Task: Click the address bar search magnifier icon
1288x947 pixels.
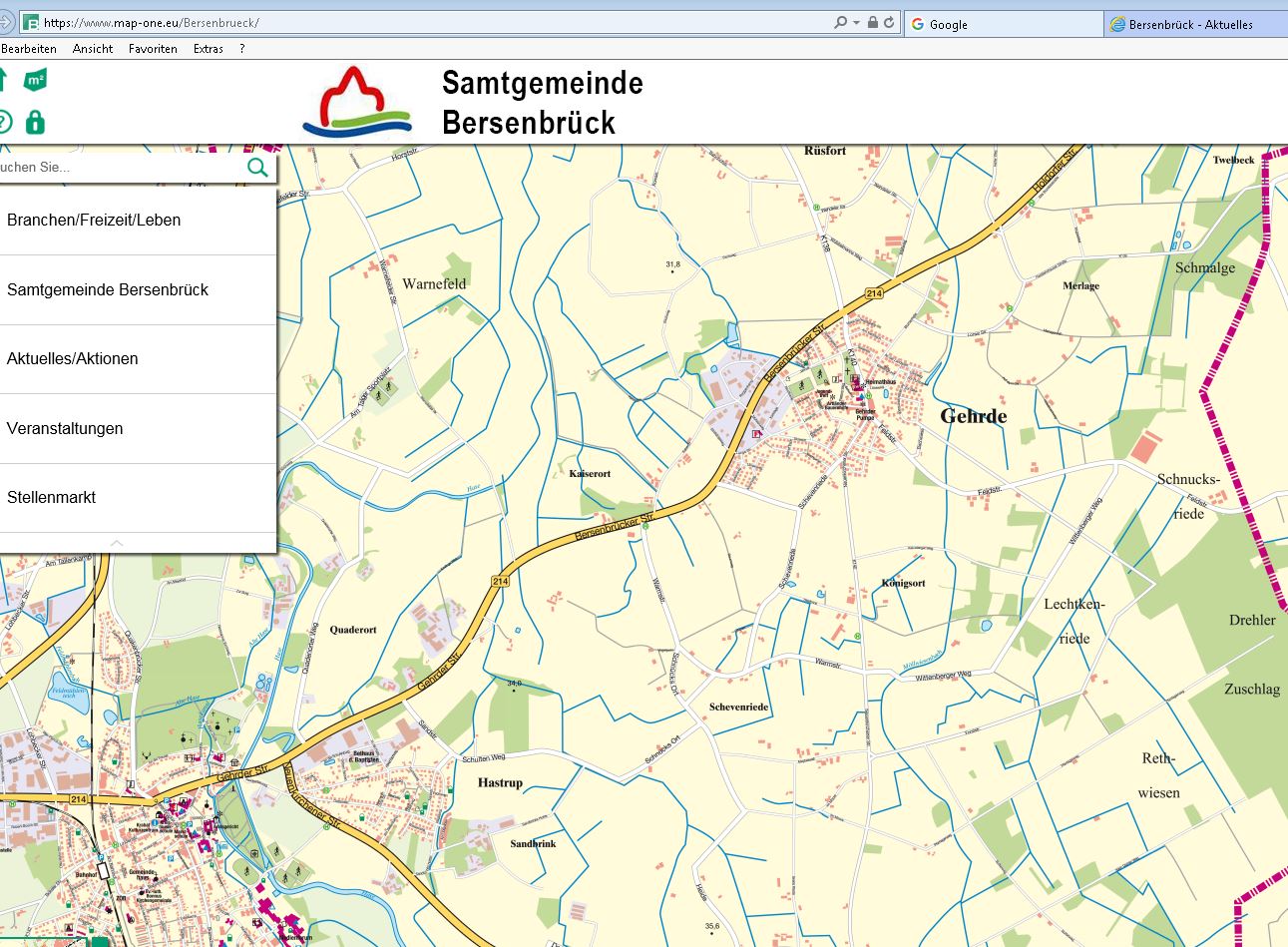Action: [840, 22]
